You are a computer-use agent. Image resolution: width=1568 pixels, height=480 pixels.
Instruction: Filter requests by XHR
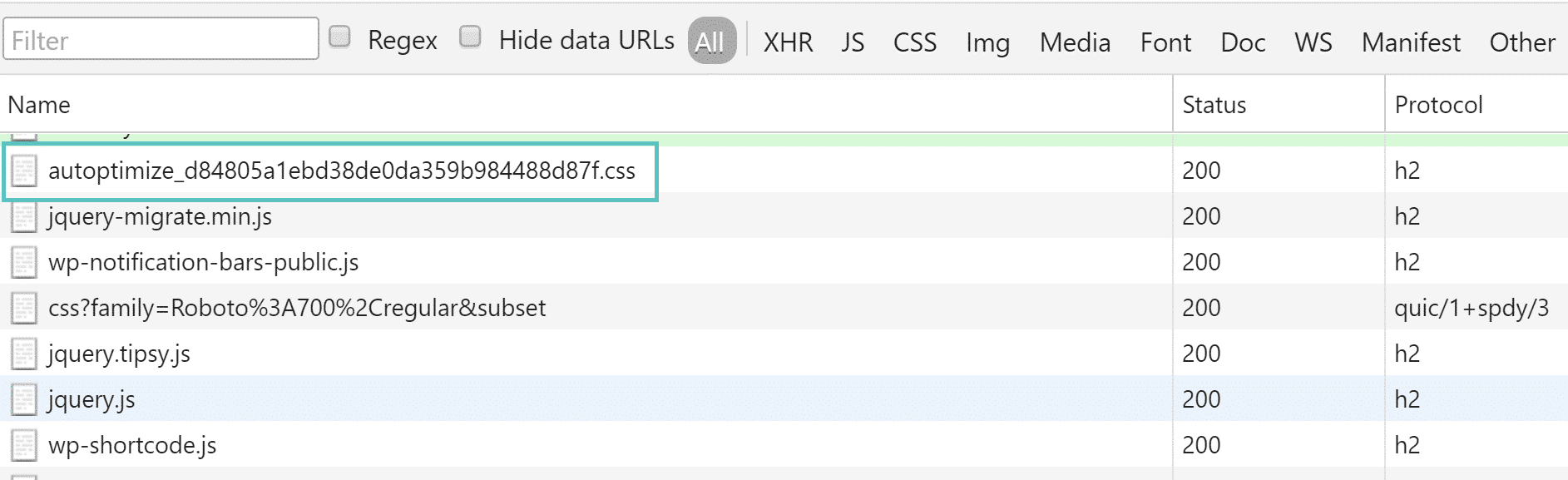(x=788, y=42)
